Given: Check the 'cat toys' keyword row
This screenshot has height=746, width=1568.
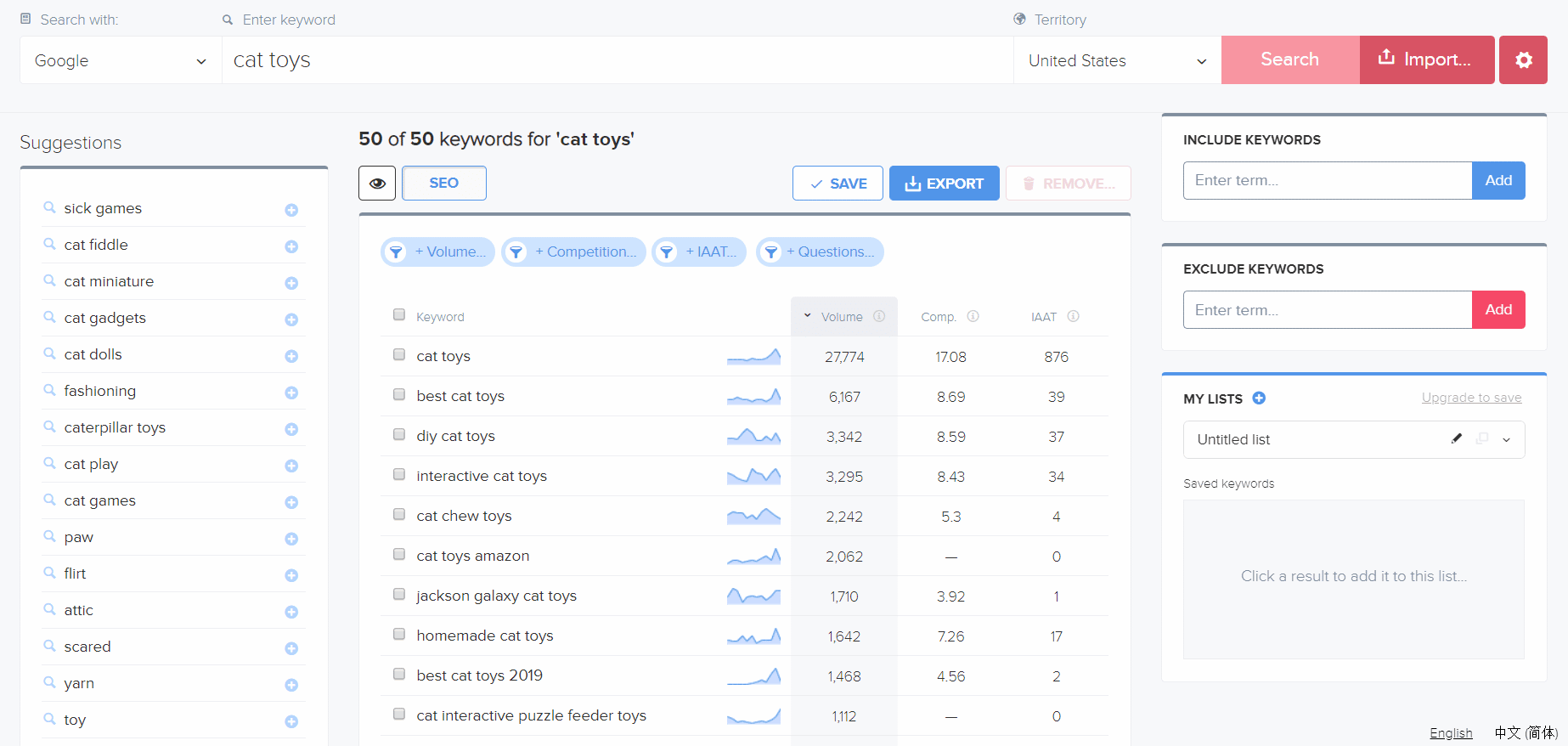Looking at the screenshot, I should click(x=399, y=354).
